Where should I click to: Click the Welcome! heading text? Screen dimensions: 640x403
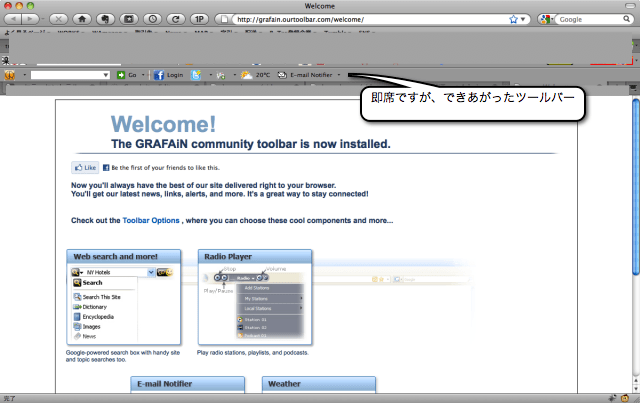pyautogui.click(x=163, y=124)
